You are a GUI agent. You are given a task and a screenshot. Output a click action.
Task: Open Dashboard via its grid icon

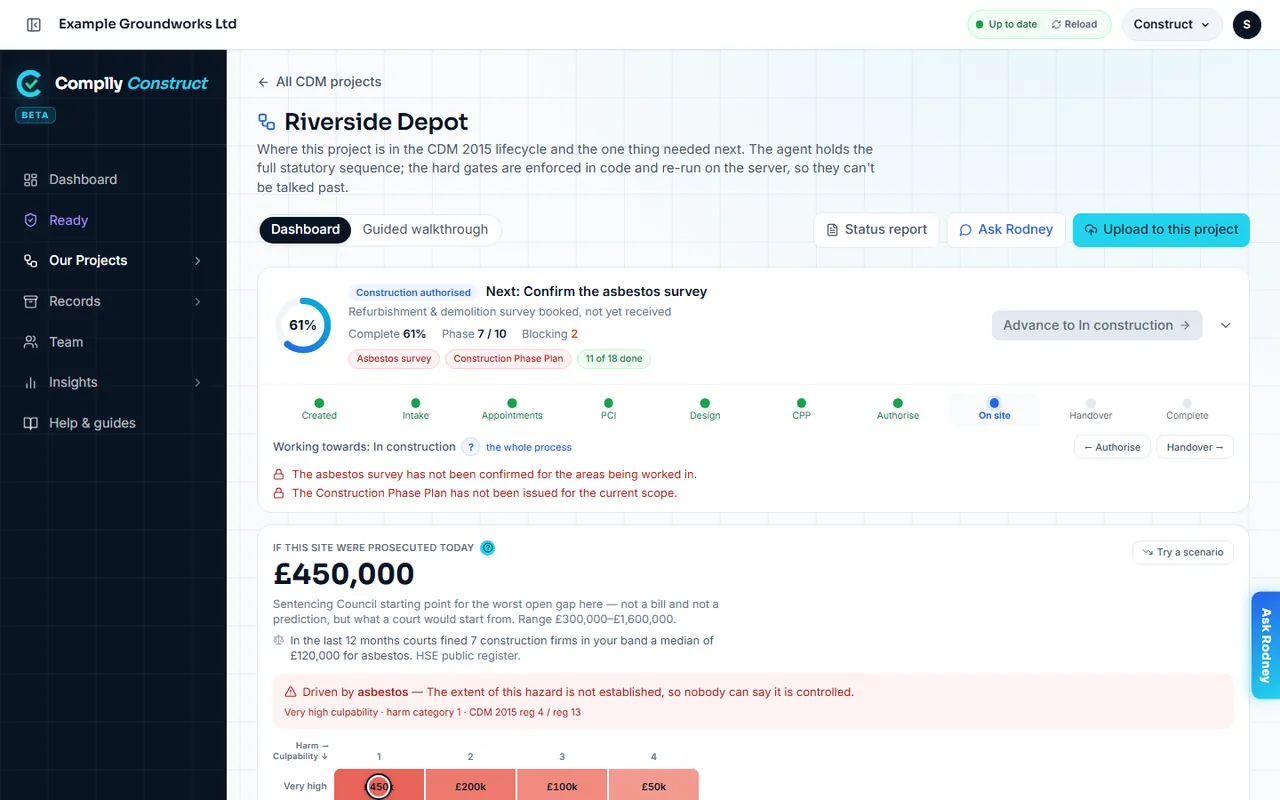(31, 180)
